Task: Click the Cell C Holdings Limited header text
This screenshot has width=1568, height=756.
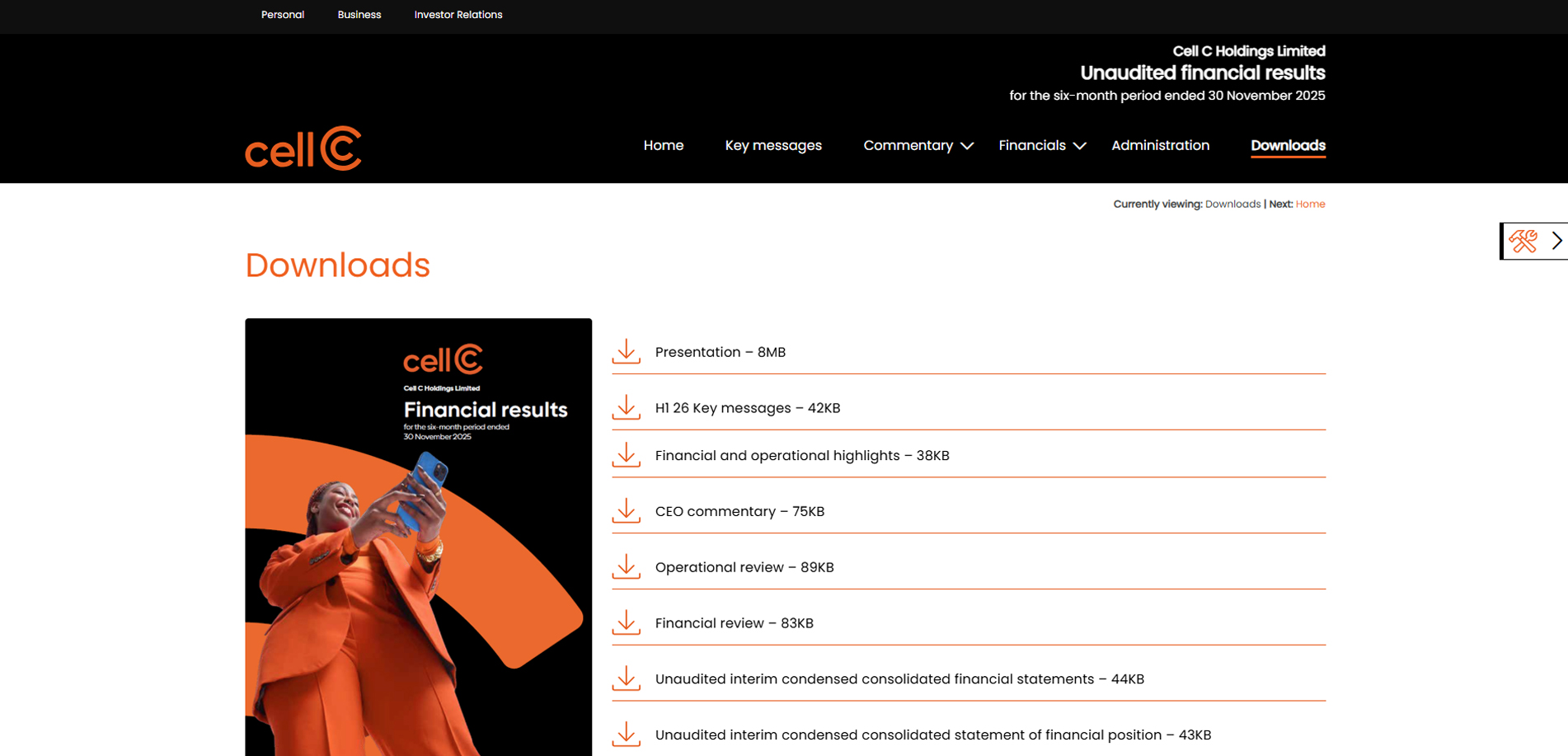Action: (1249, 51)
